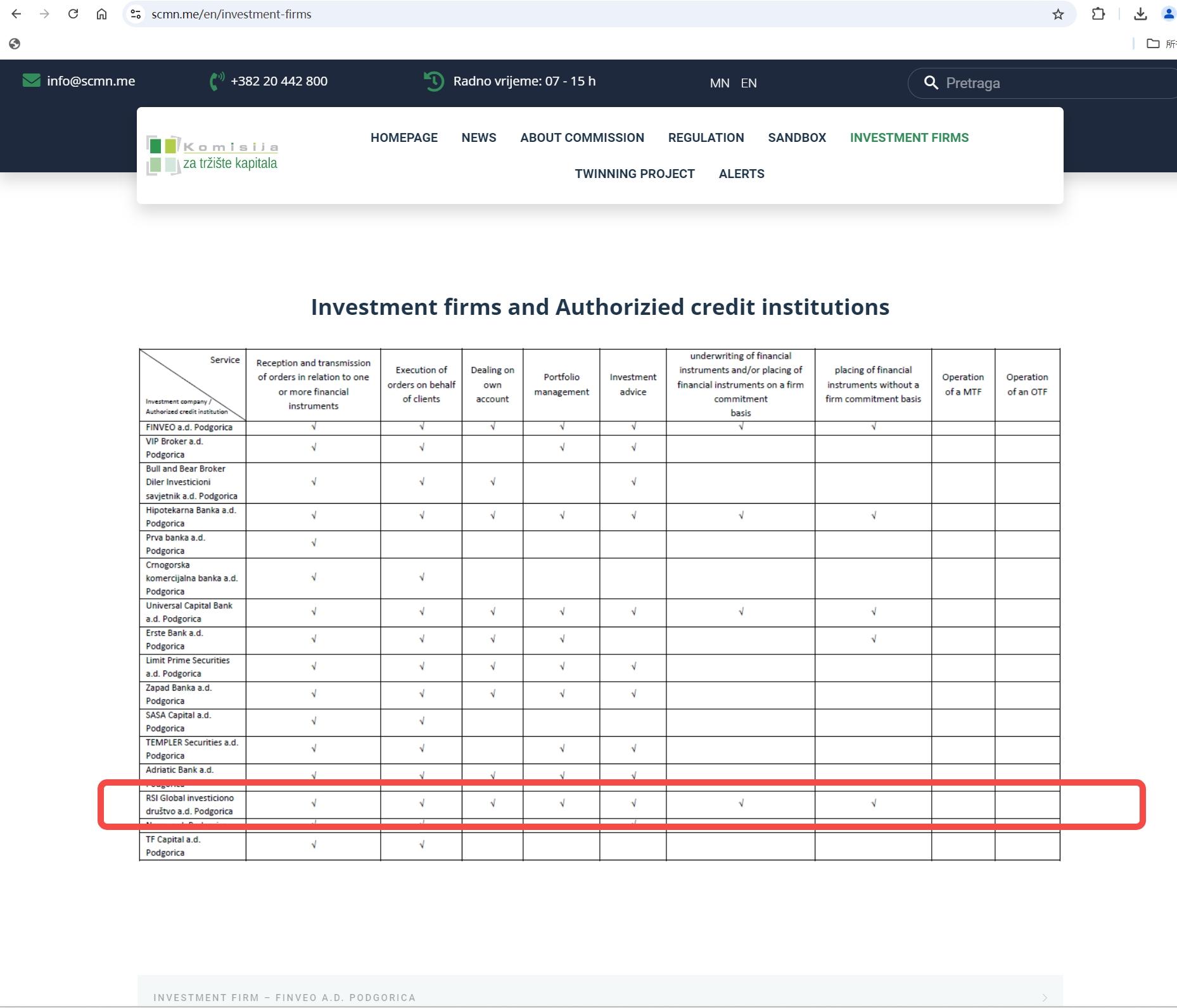The image size is (1177, 1008).
Task: Click the underwriting of financial instruments column header
Action: [741, 385]
